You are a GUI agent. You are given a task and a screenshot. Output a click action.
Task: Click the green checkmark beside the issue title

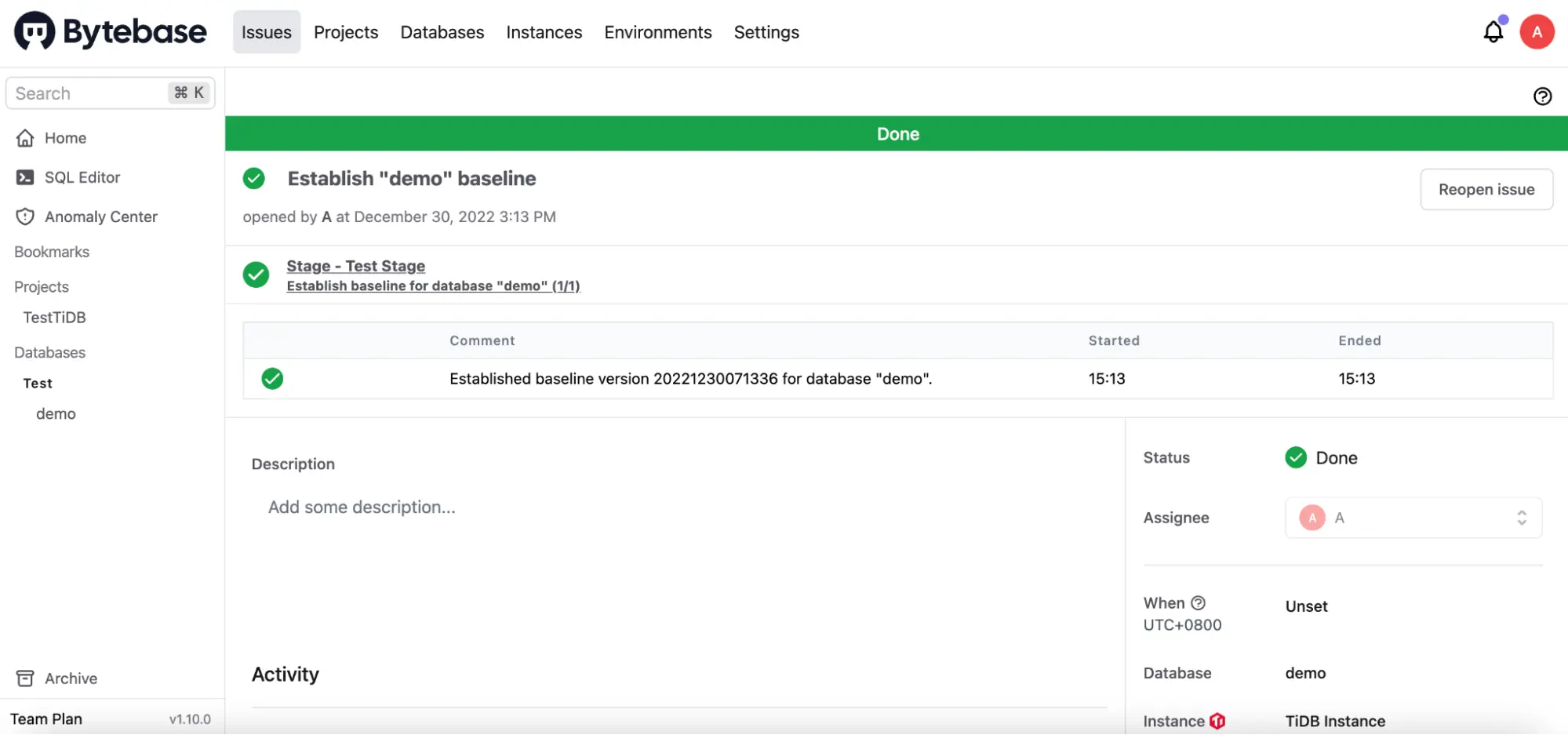[253, 178]
